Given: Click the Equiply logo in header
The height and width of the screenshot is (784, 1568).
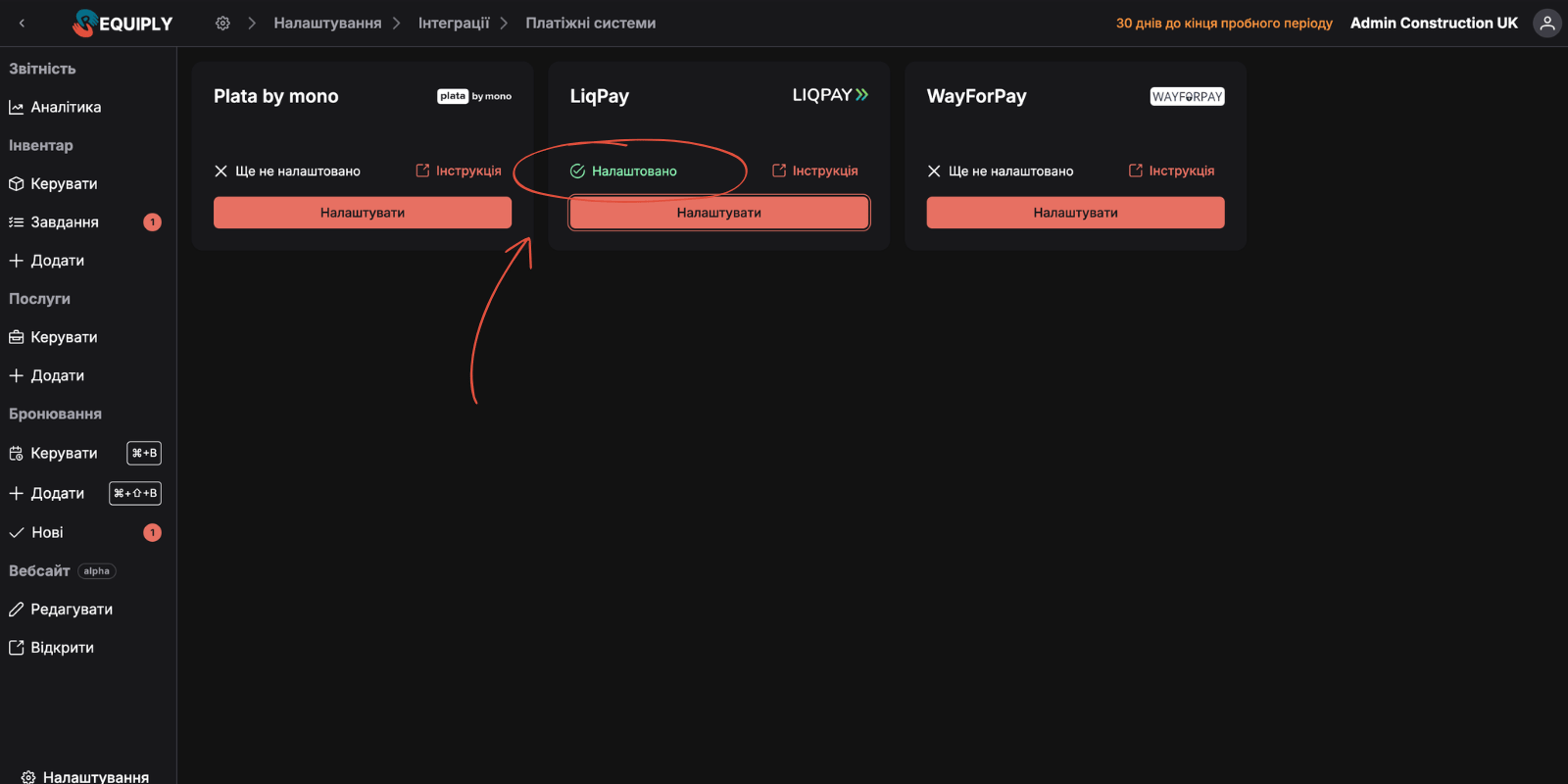Looking at the screenshot, I should pos(122,24).
